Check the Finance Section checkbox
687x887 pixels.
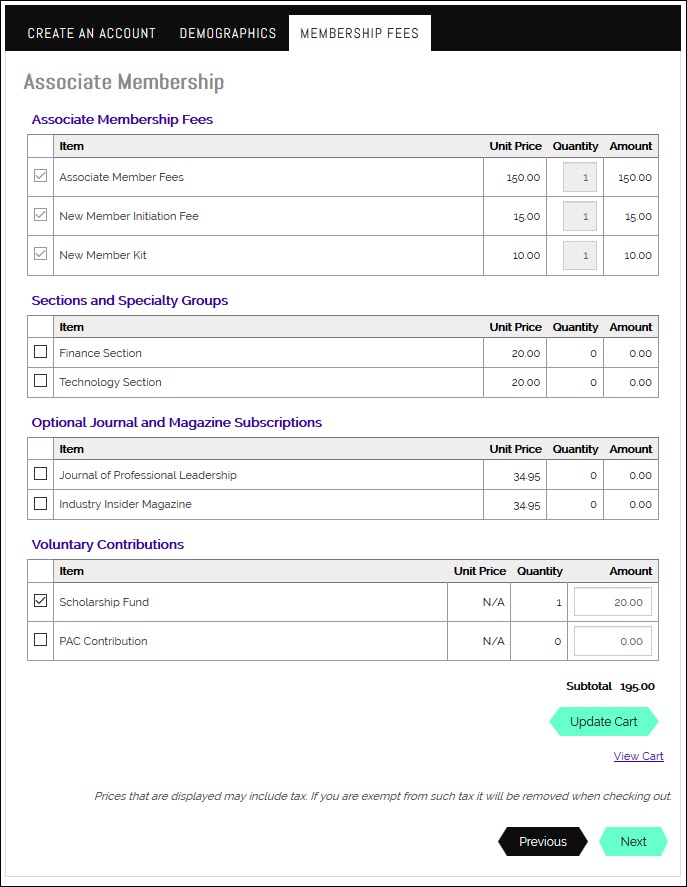pyautogui.click(x=40, y=352)
